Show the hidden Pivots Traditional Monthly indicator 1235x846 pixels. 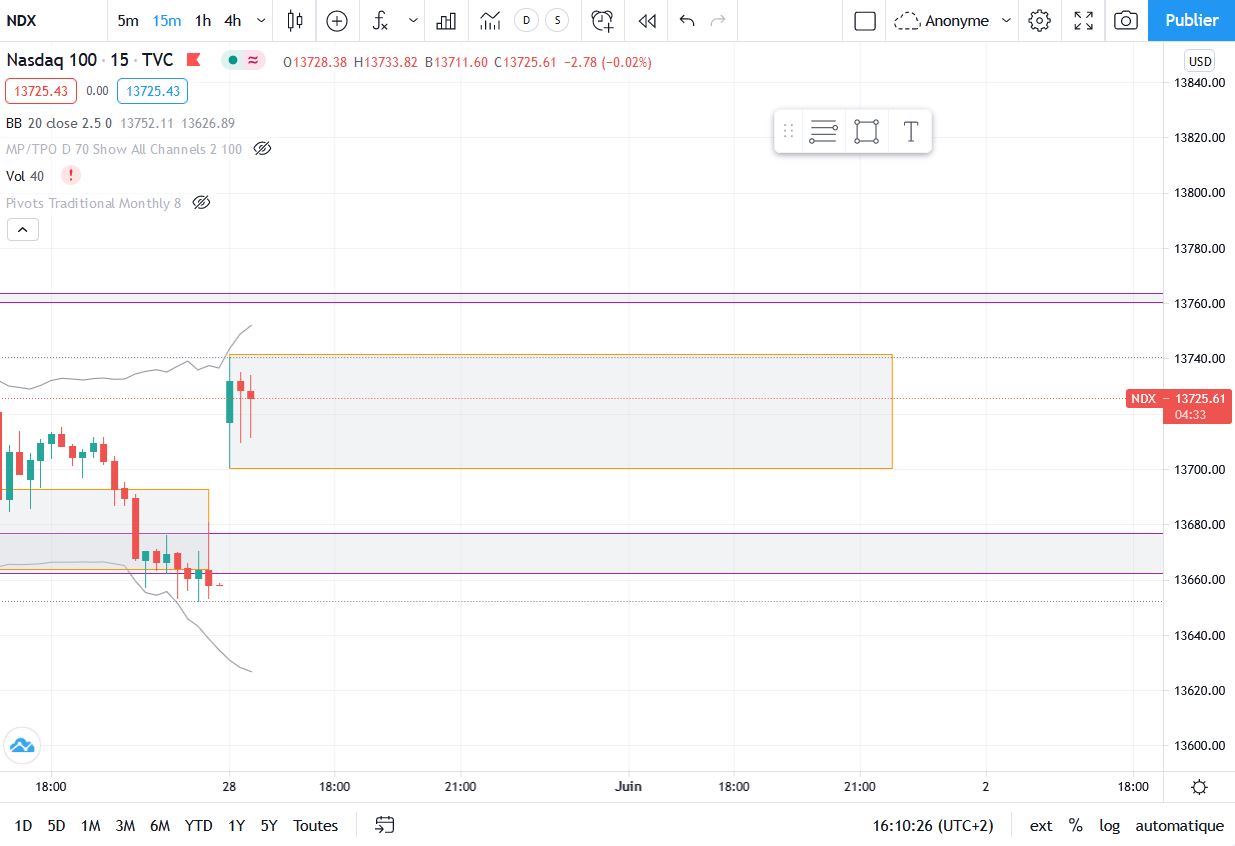201,203
